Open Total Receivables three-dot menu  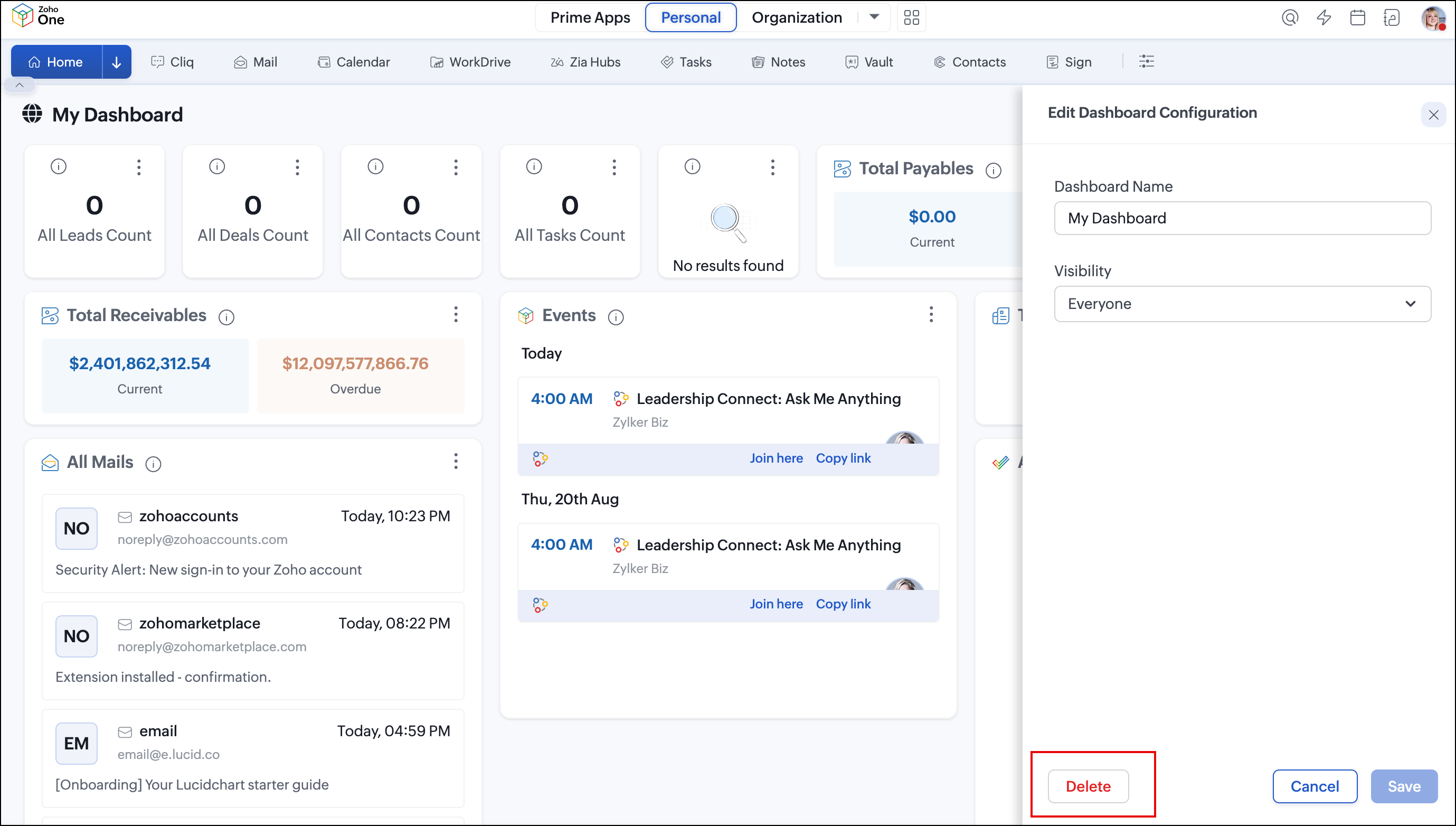point(456,314)
